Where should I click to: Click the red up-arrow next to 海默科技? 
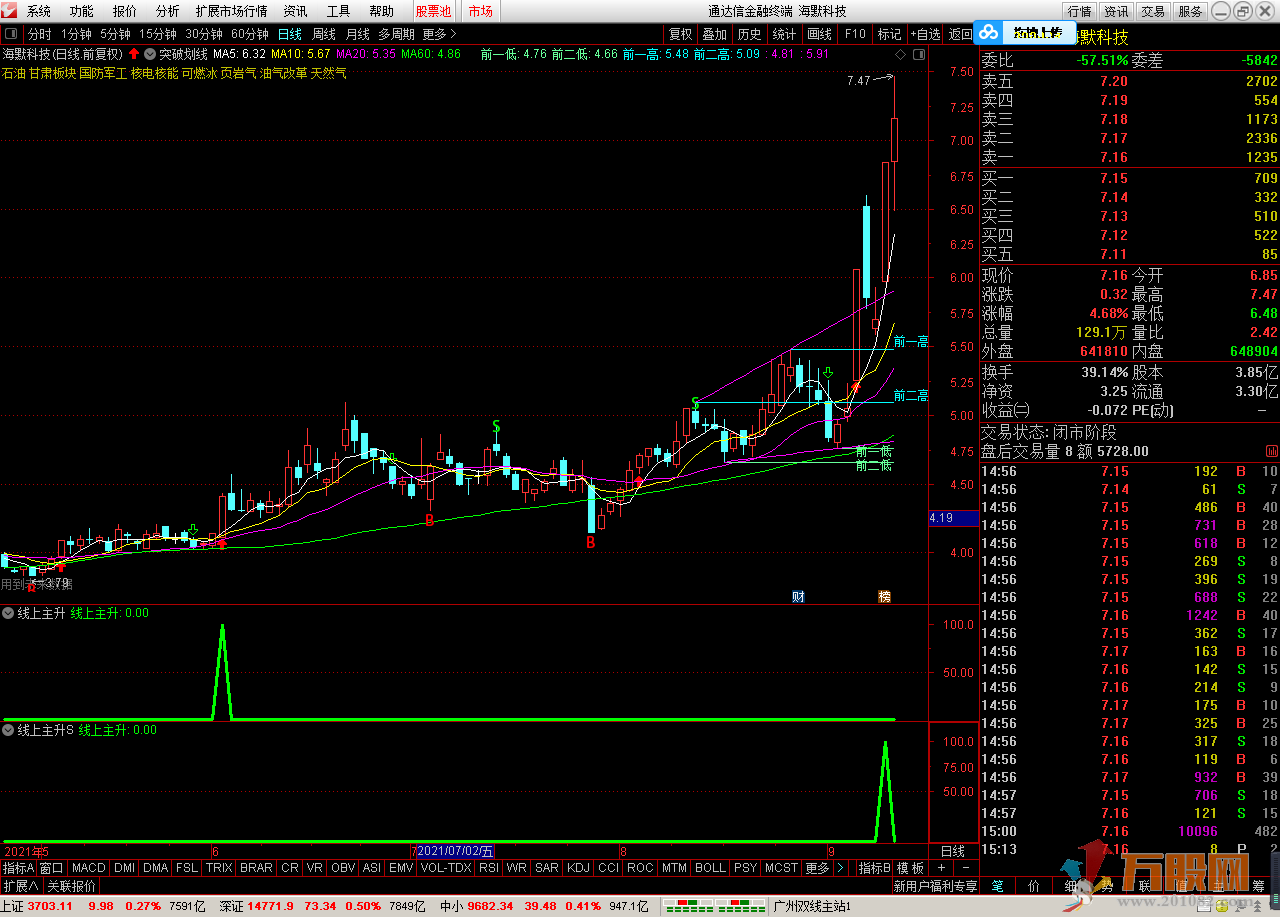coord(133,54)
